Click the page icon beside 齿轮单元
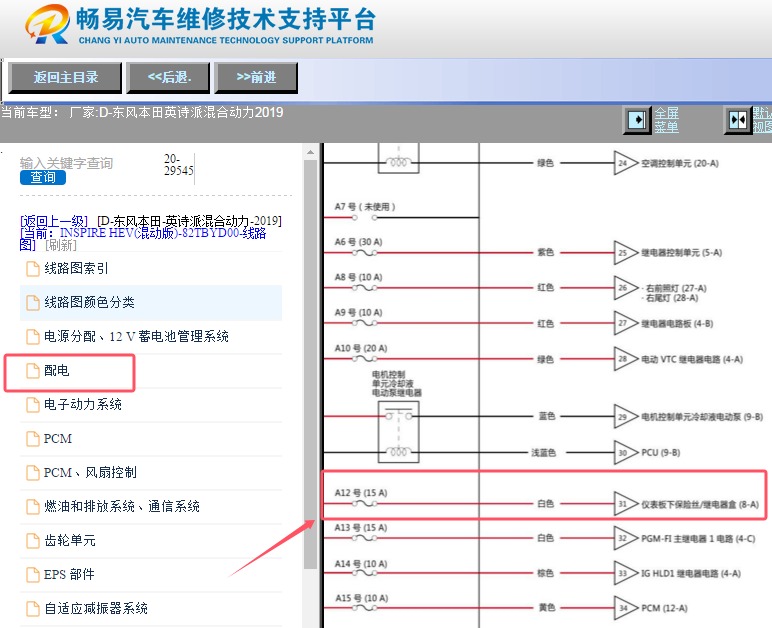 click(32, 540)
